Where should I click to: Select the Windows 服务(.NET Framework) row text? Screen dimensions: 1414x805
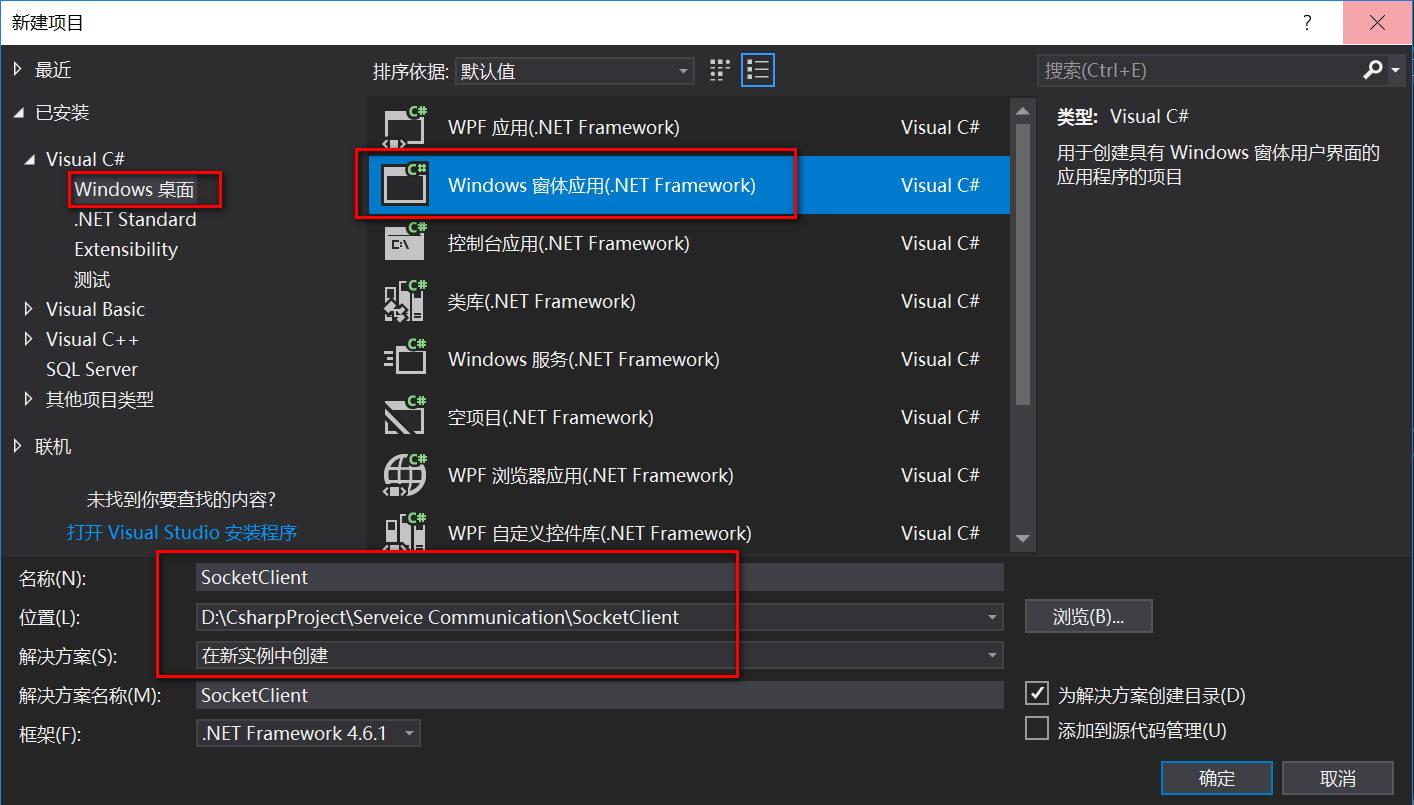click(584, 359)
